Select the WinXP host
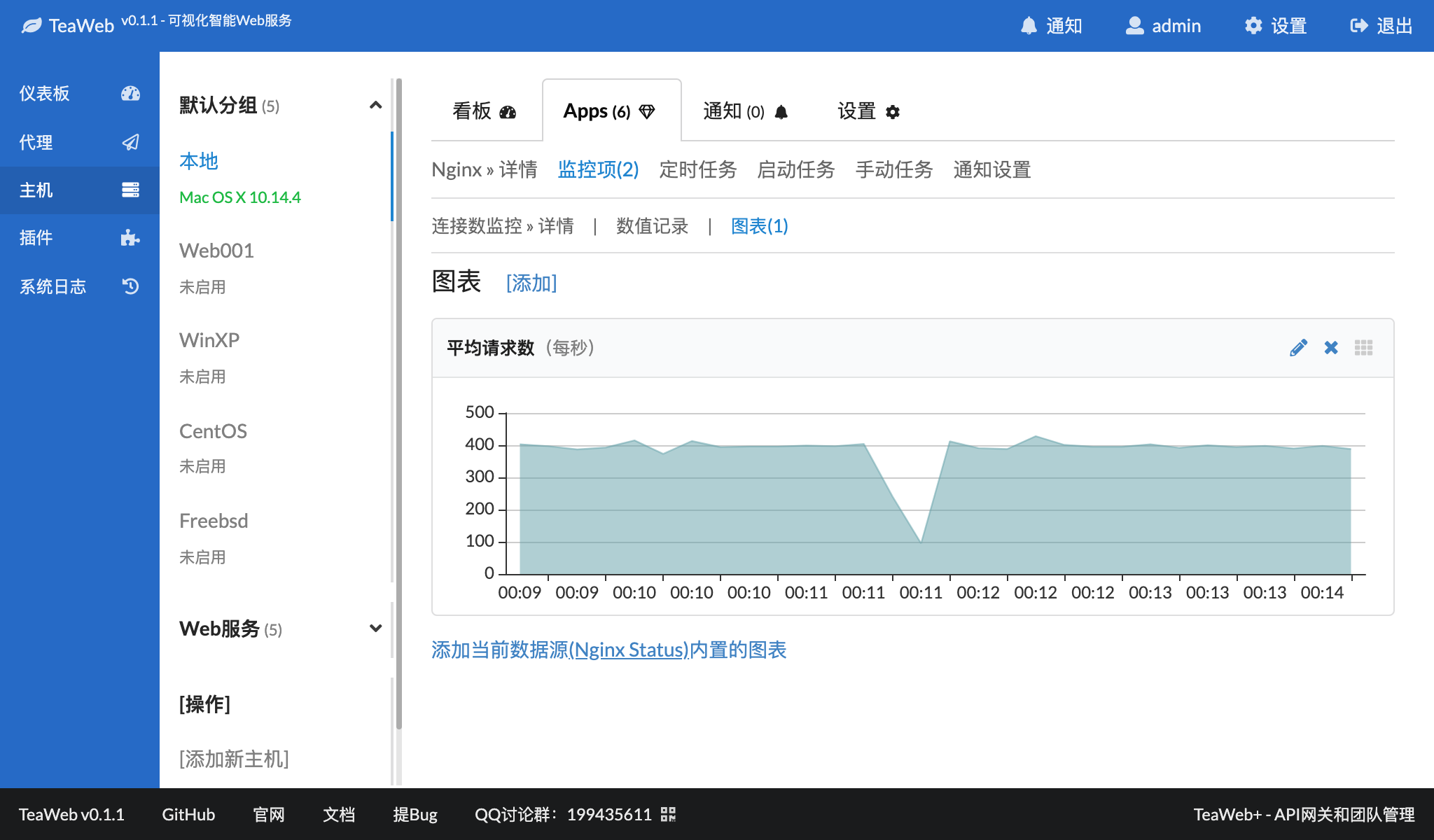Viewport: 1434px width, 840px height. click(209, 340)
